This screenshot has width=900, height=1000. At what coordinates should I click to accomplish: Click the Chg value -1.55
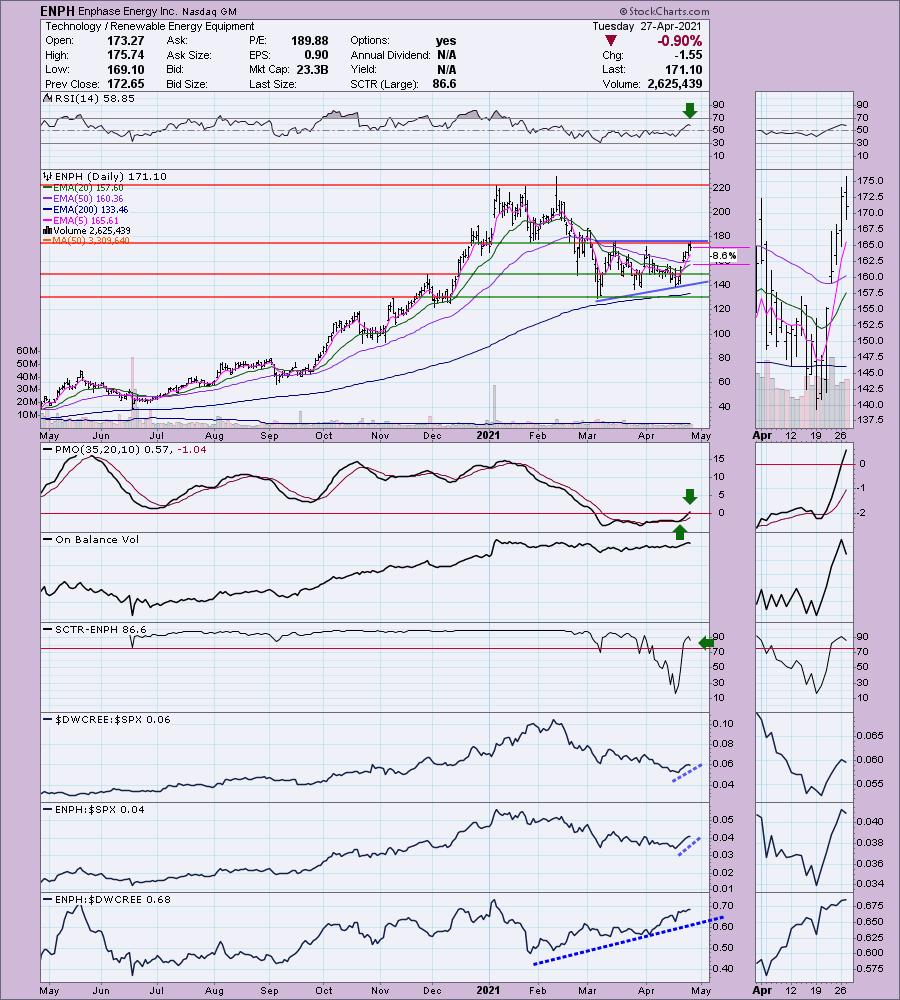click(688, 55)
